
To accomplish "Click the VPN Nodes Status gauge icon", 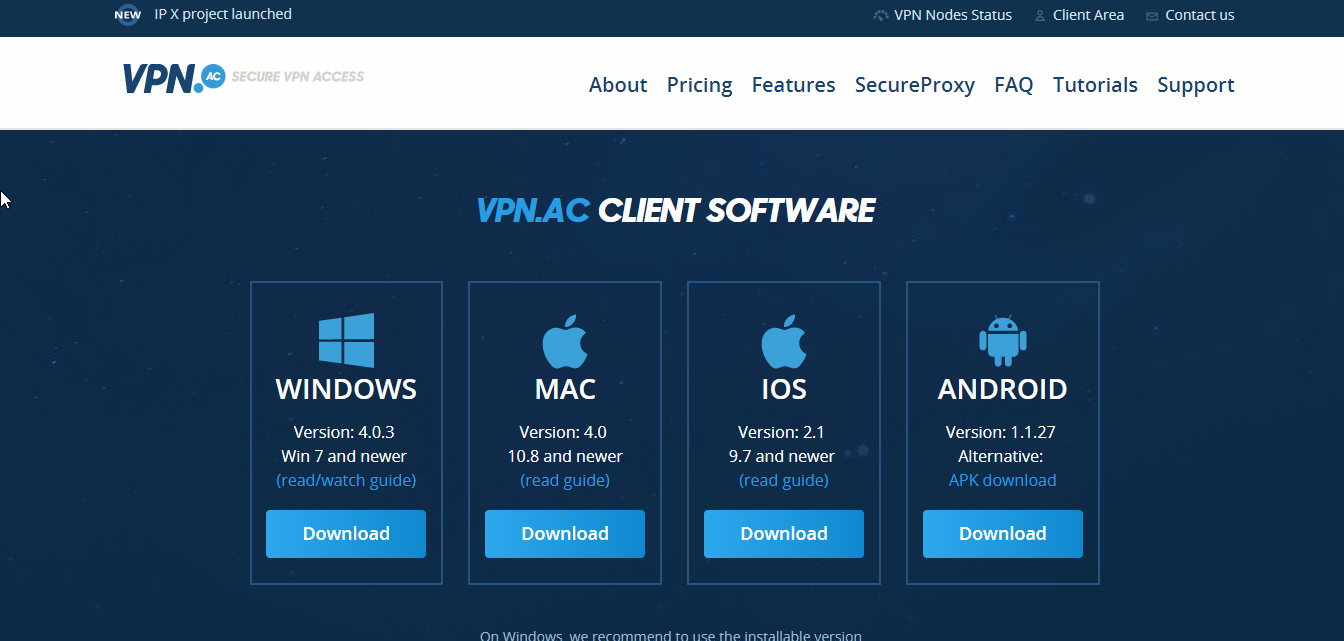I will [x=881, y=16].
